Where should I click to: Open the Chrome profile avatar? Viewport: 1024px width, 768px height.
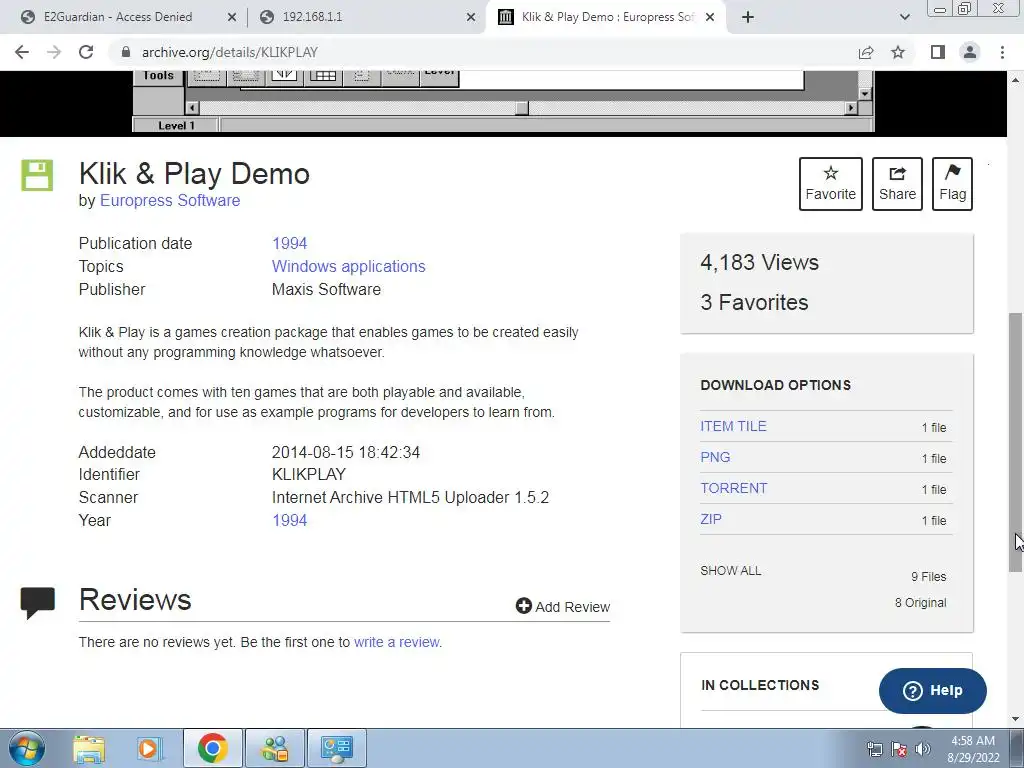970,52
